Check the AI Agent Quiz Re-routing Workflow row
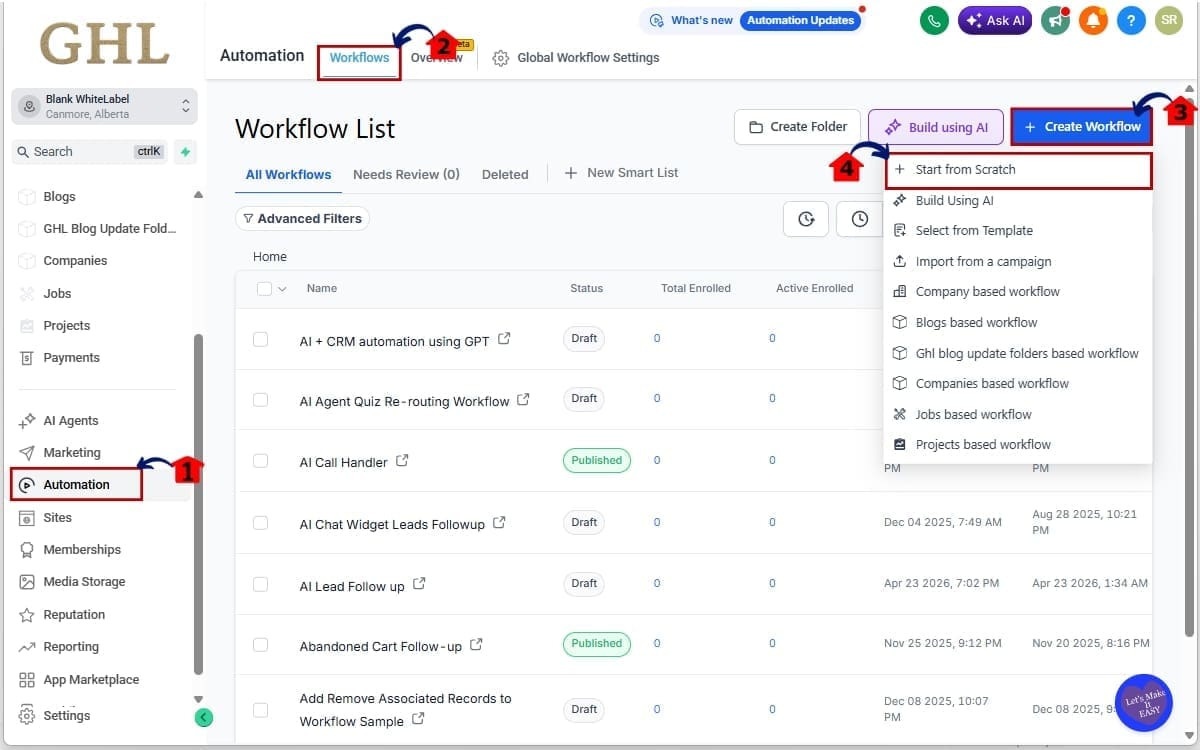The image size is (1200, 750). (260, 400)
